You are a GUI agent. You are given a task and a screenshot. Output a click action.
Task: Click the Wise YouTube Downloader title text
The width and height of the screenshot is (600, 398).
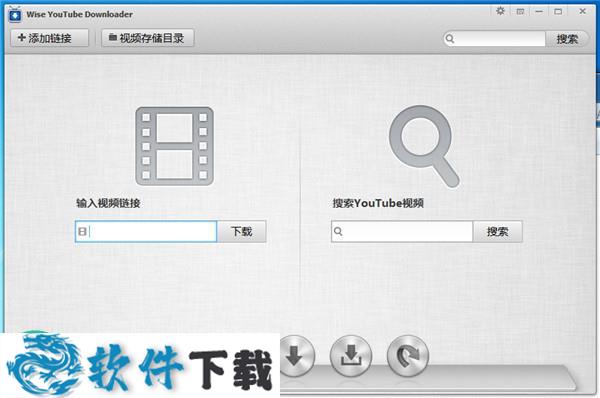[x=80, y=15]
